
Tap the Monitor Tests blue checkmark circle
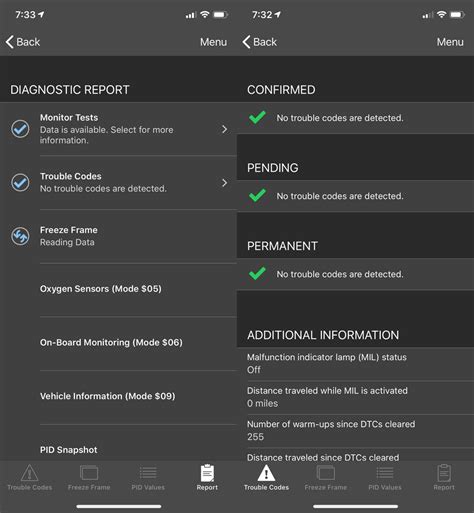click(x=20, y=129)
